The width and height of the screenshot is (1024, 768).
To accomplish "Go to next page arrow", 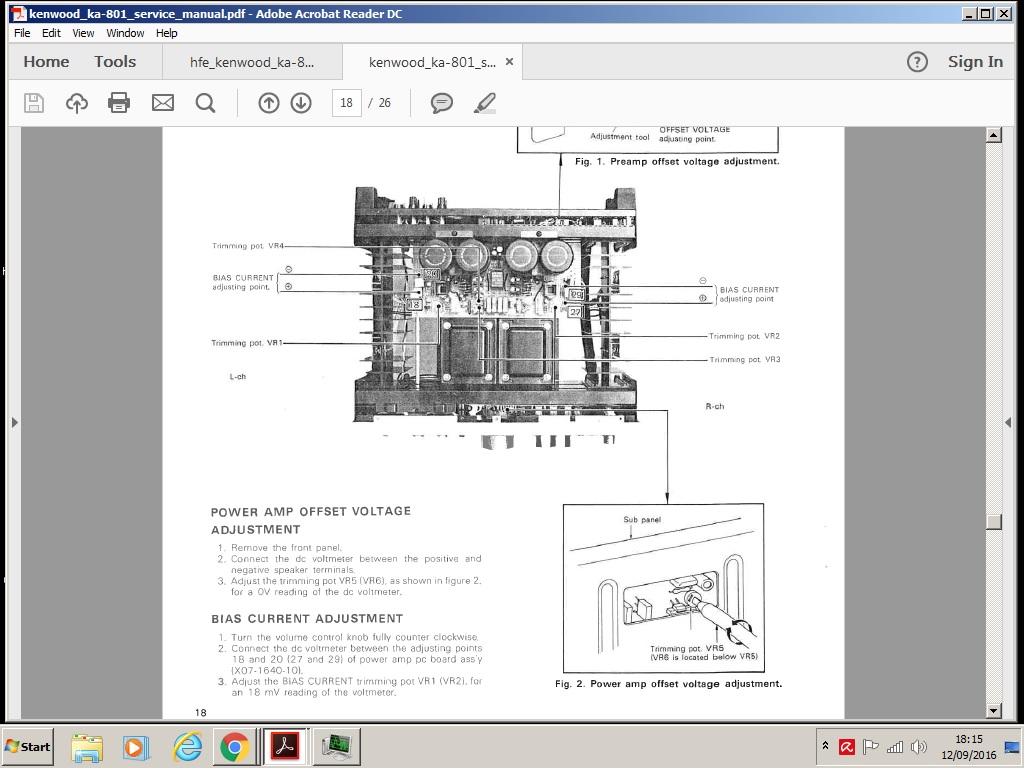I will [x=301, y=103].
